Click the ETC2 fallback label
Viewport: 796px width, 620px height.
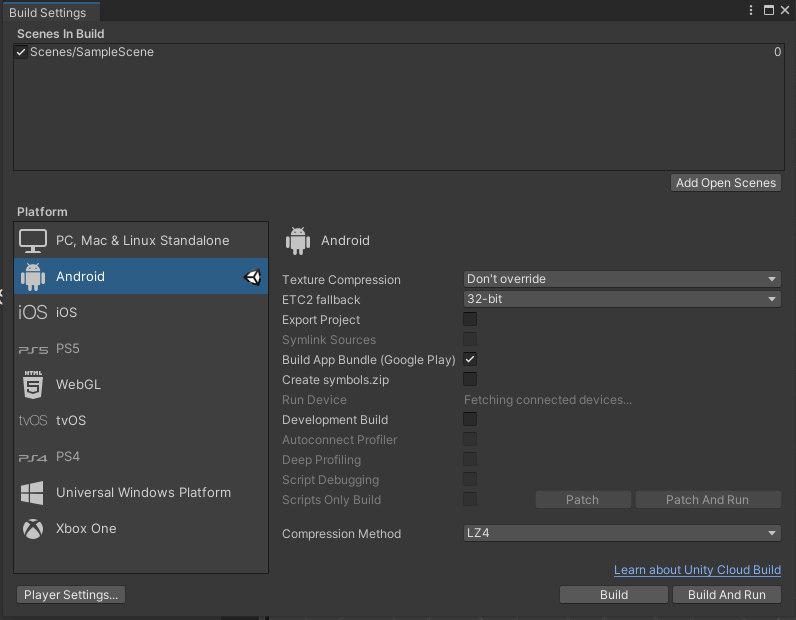click(321, 300)
